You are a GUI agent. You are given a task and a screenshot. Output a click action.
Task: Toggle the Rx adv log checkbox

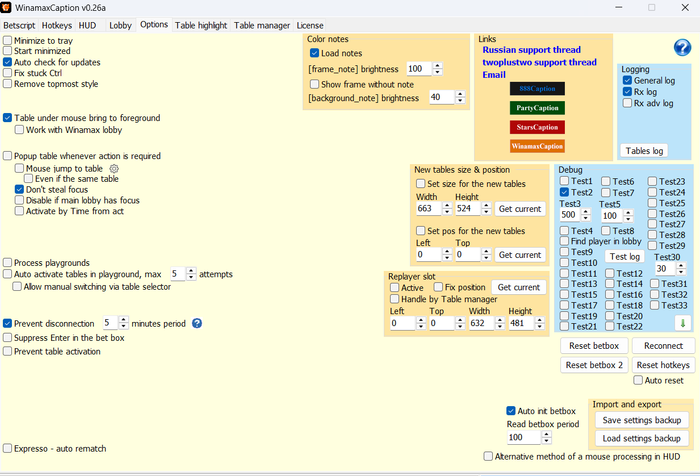[627, 103]
